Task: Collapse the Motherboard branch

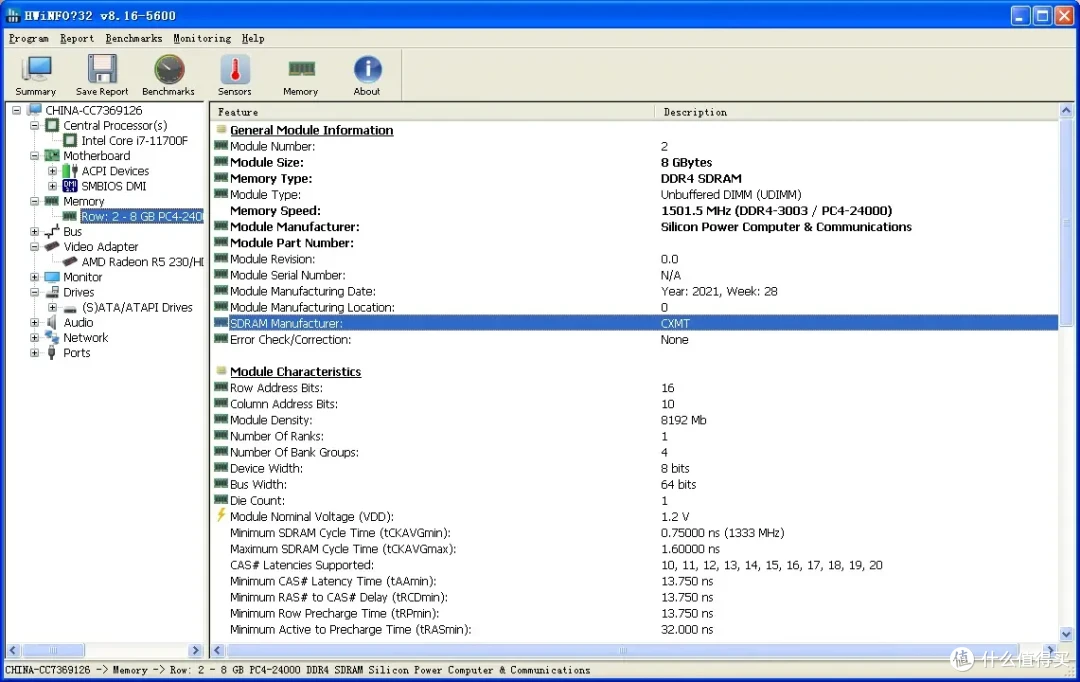Action: pos(34,155)
